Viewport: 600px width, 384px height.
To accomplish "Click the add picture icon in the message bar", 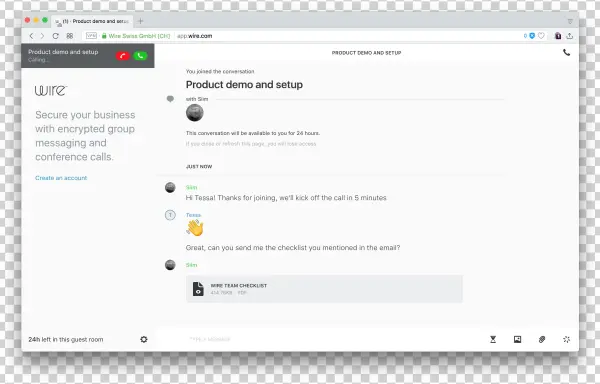I will 517,339.
